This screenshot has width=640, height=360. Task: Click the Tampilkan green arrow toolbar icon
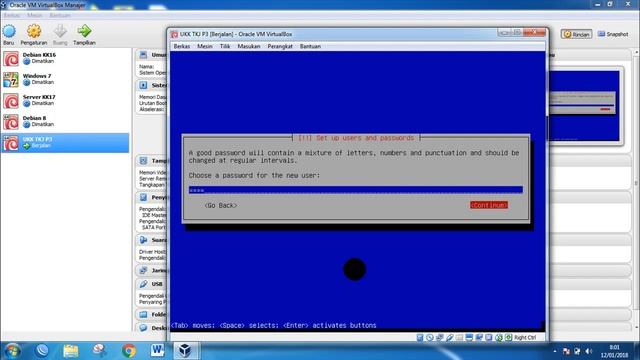pyautogui.click(x=84, y=31)
